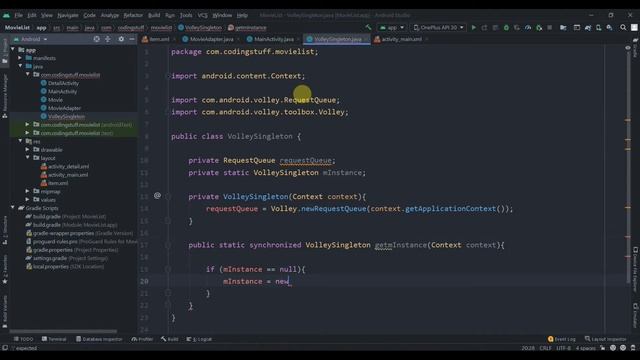Collapse the layout folder

(x=27, y=158)
